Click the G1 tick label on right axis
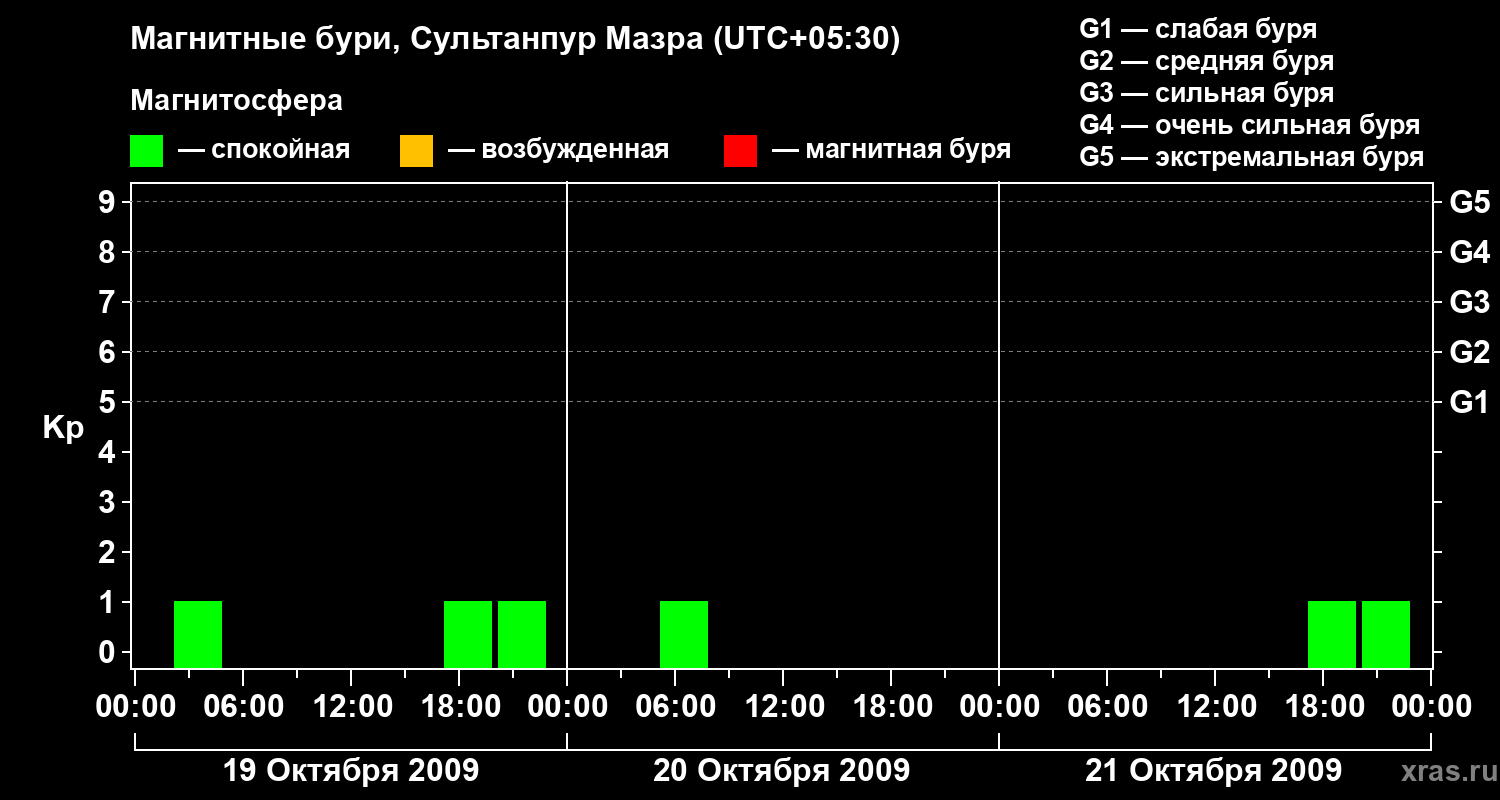This screenshot has width=1500, height=800. click(x=1470, y=402)
